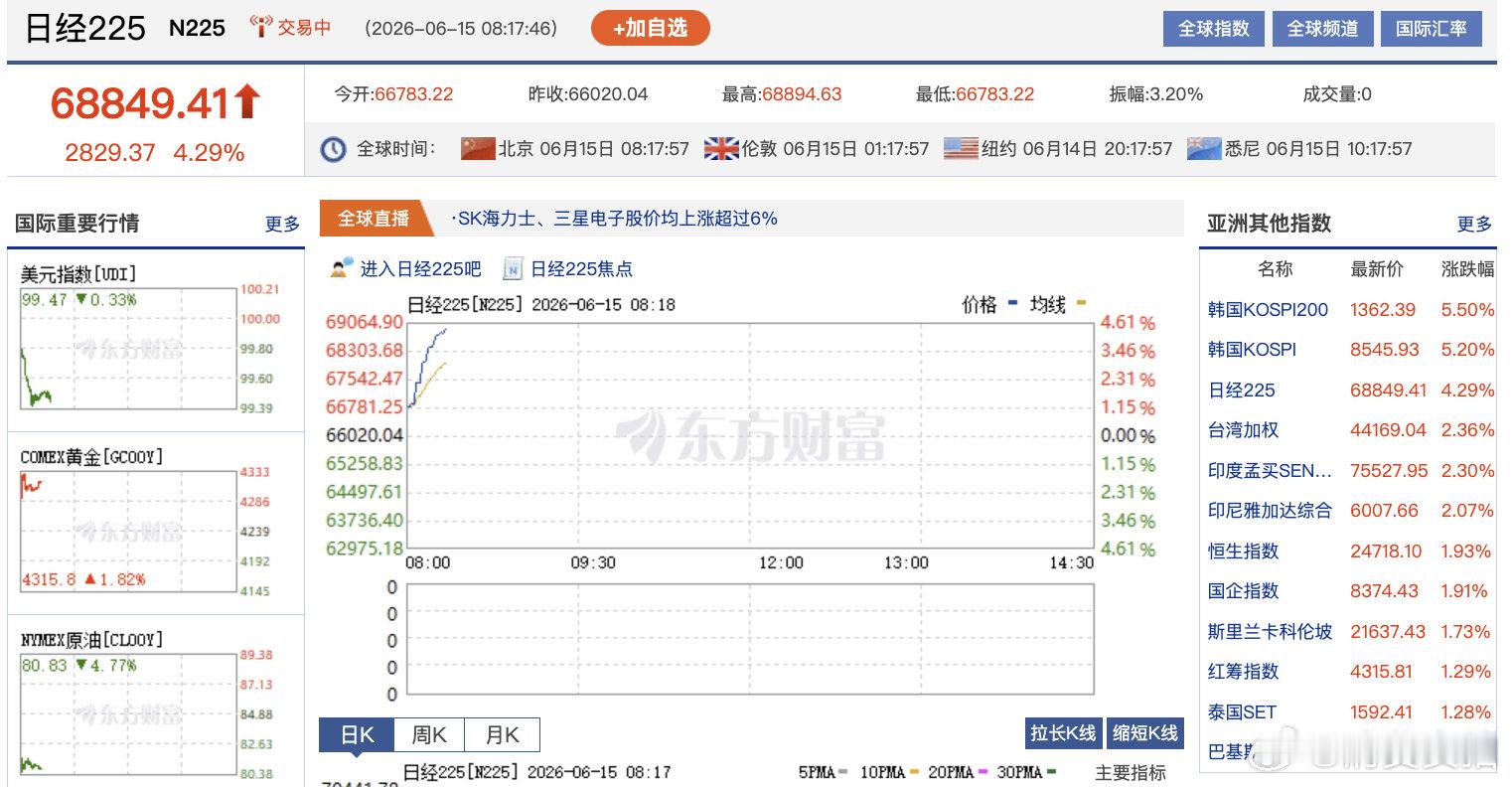1512x787 pixels.
Task: Click the current price 68849.41
Action: [140, 102]
